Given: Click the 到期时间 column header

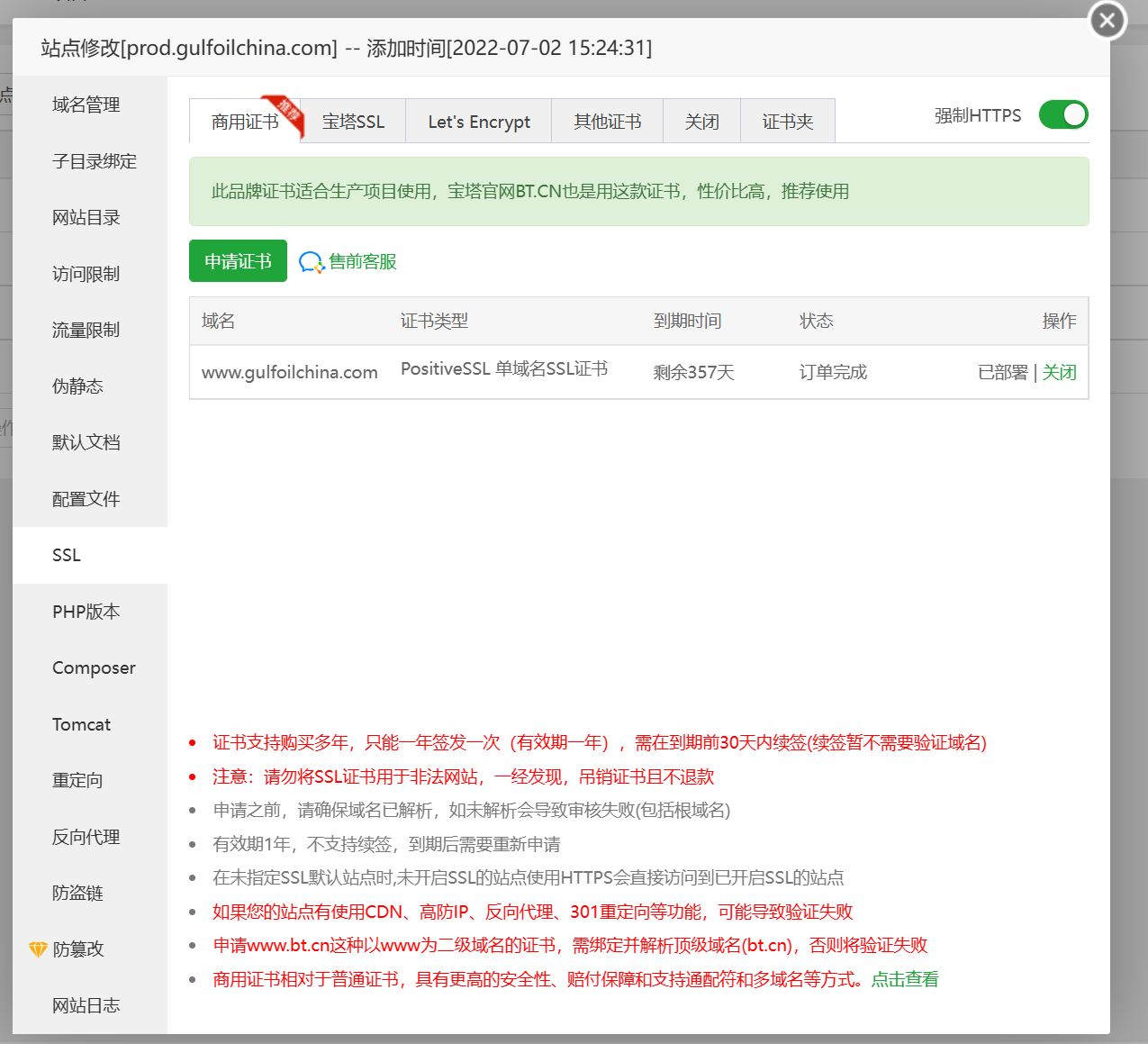Looking at the screenshot, I should click(687, 321).
